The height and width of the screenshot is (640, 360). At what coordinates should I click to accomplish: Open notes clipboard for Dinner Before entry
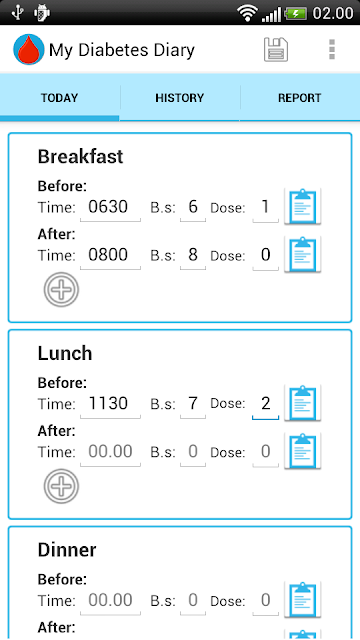click(x=302, y=600)
